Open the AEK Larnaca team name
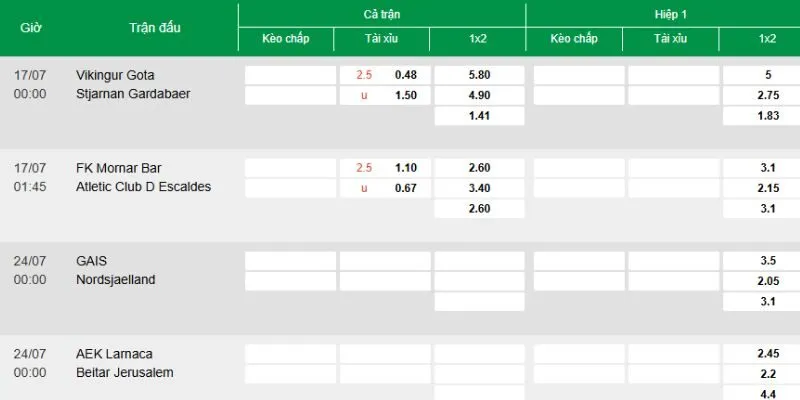Image resolution: width=800 pixels, height=400 pixels. click(114, 354)
